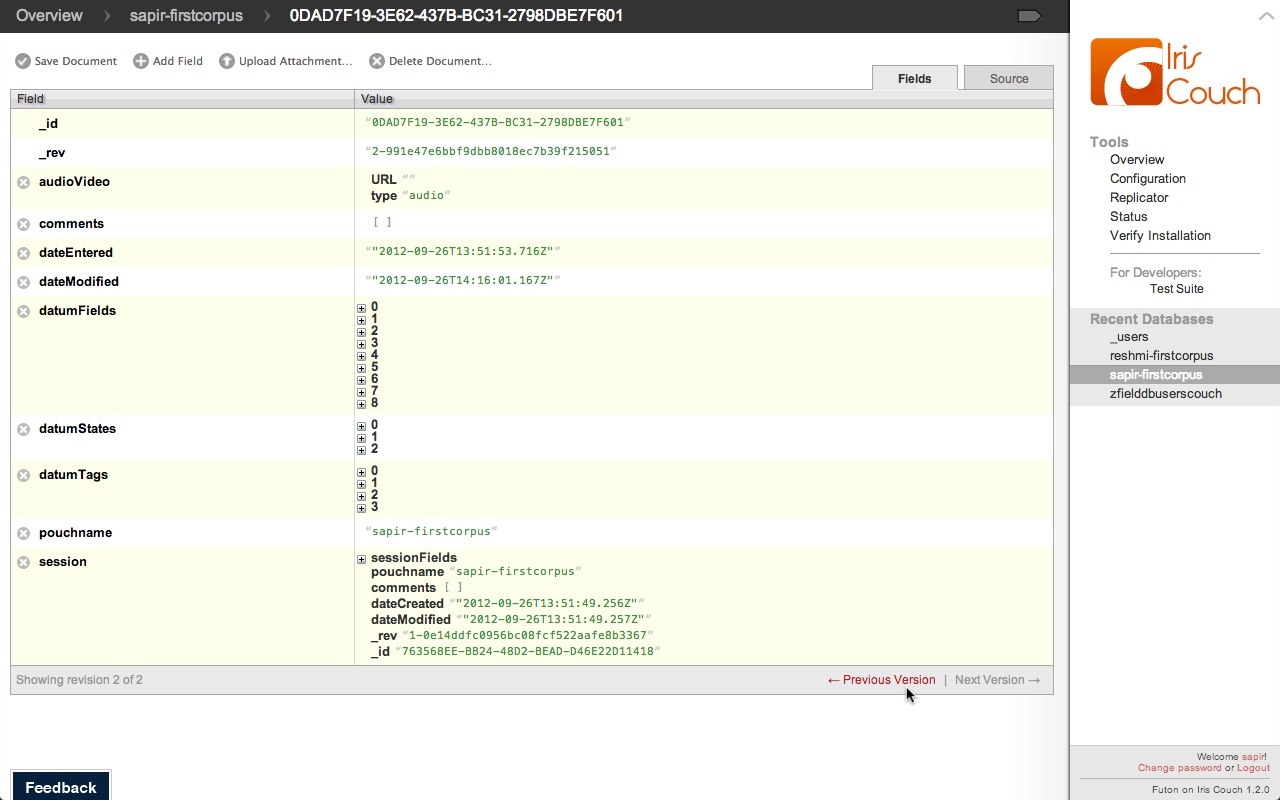This screenshot has height=800, width=1280.
Task: Expand the sessionFields node
Action: point(362,559)
